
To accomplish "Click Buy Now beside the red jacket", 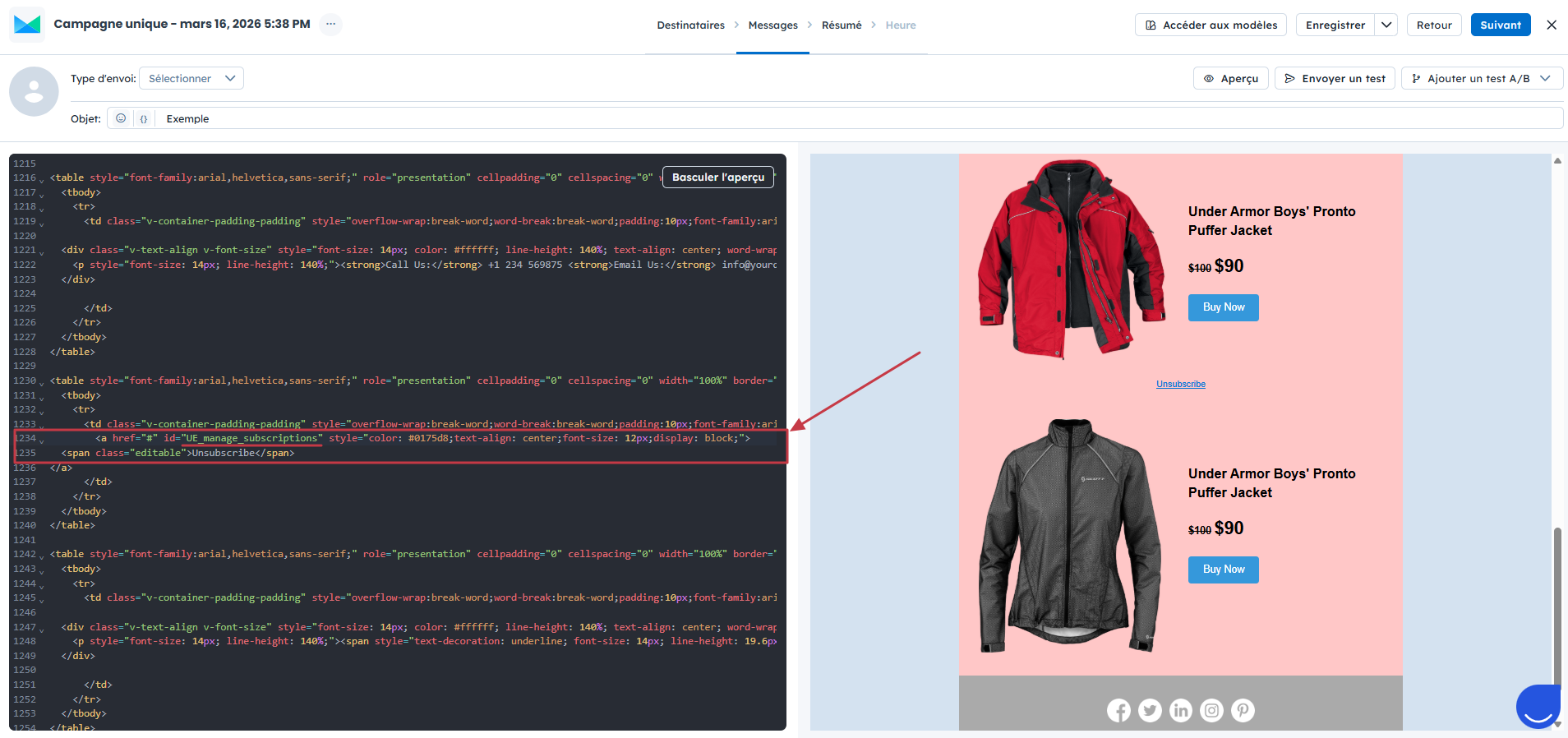I will tap(1224, 307).
